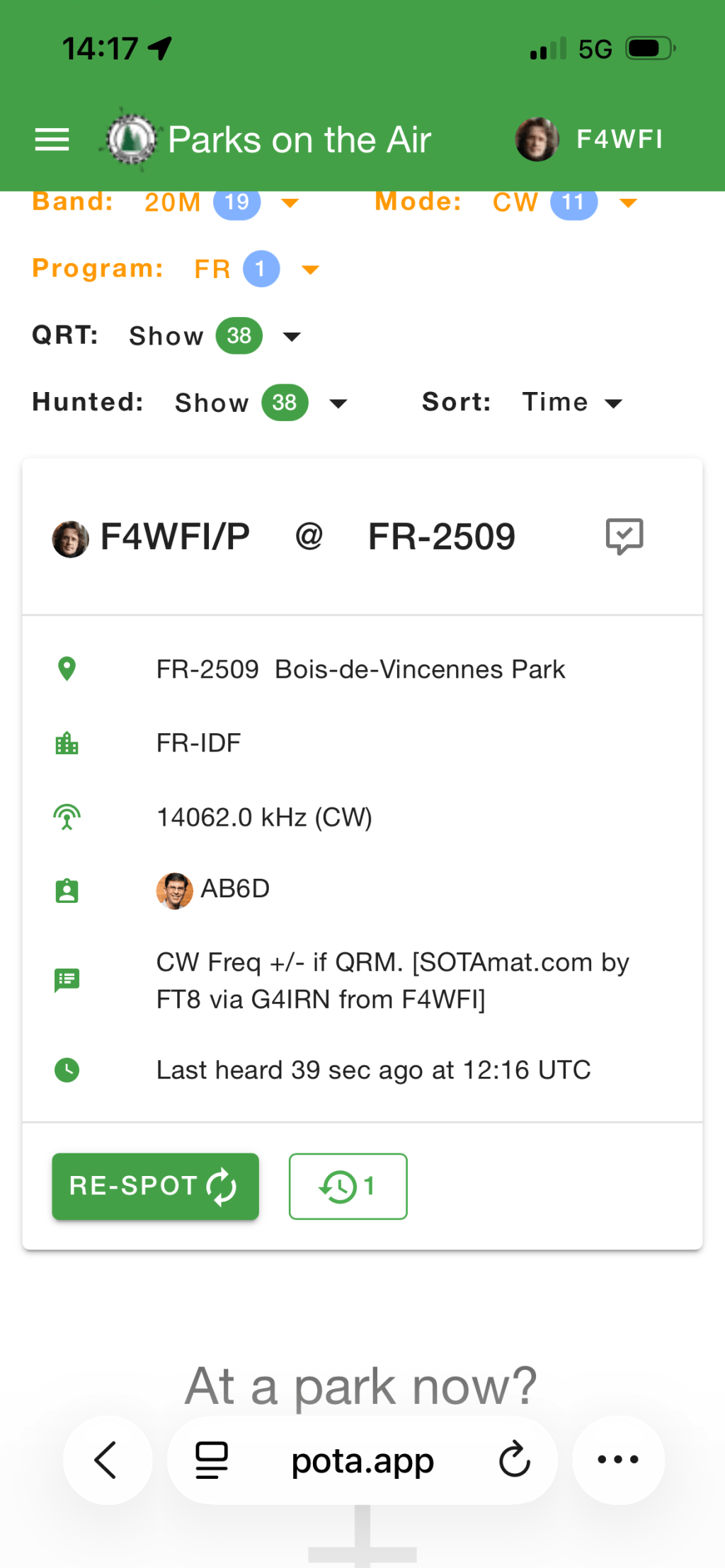Open the browser more options menu
This screenshot has height=1568, width=725.
[x=618, y=1459]
